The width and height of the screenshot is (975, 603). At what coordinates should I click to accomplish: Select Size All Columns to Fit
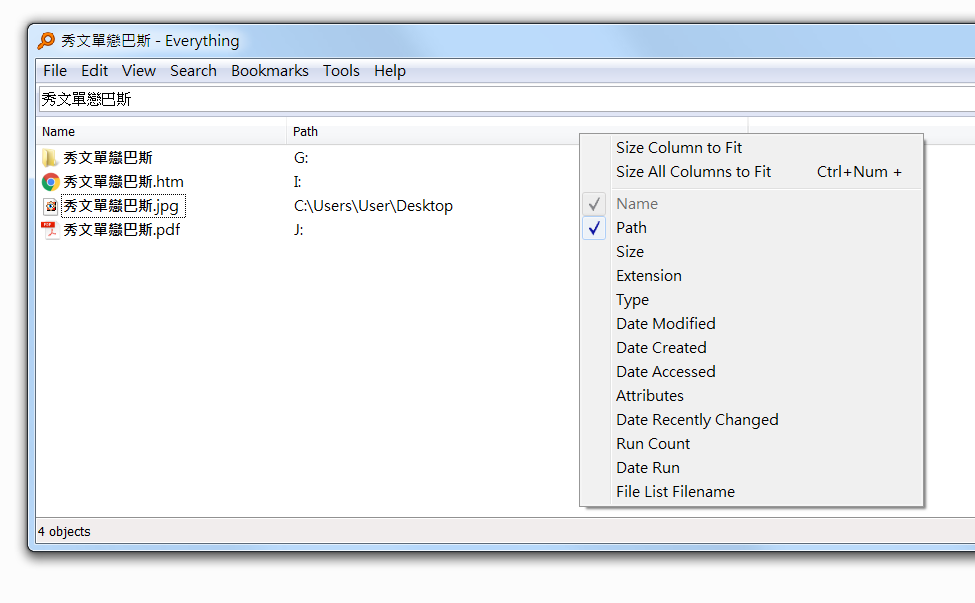pyautogui.click(x=693, y=172)
